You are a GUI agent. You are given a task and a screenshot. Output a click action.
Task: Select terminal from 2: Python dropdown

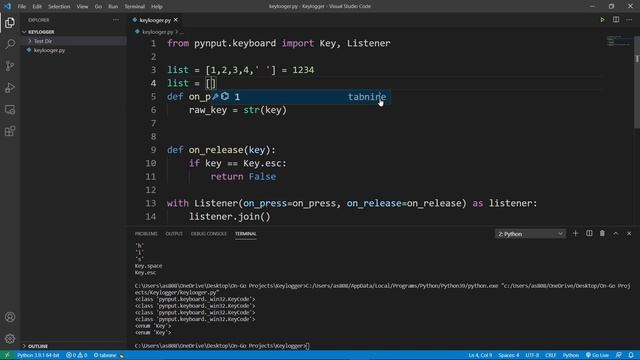pos(530,234)
